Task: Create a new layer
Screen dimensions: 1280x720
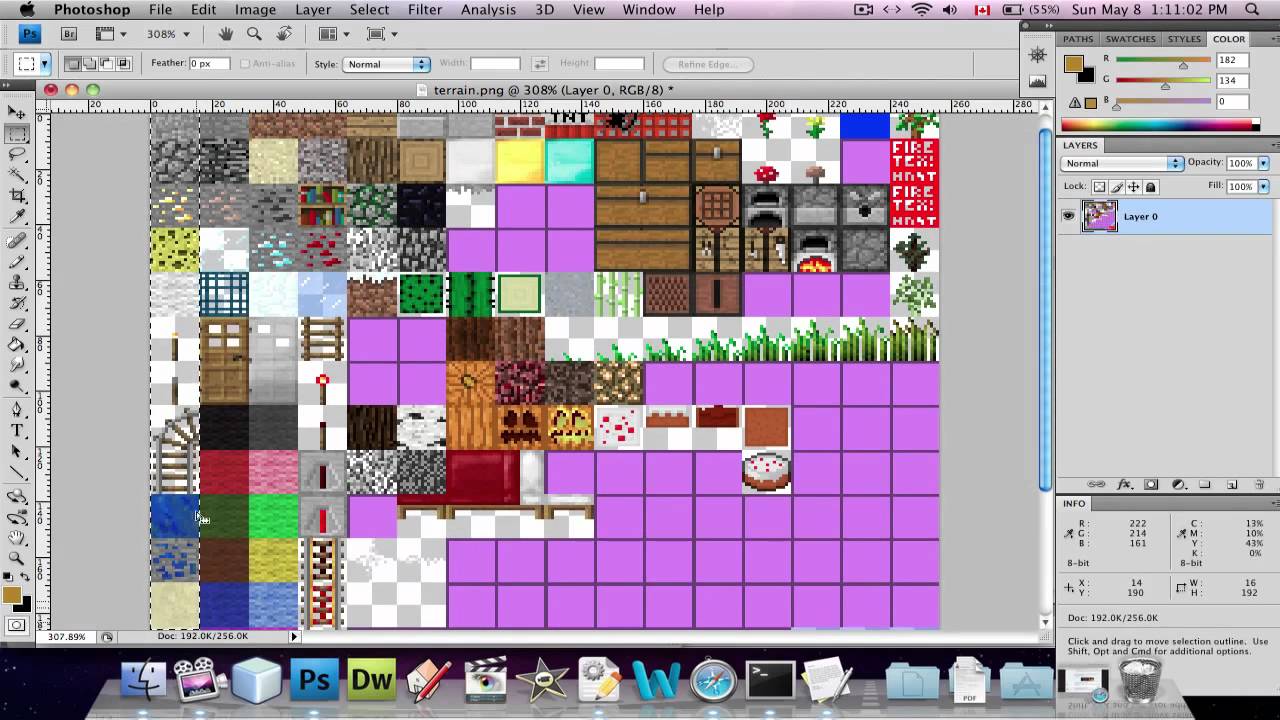Action: 1232,484
